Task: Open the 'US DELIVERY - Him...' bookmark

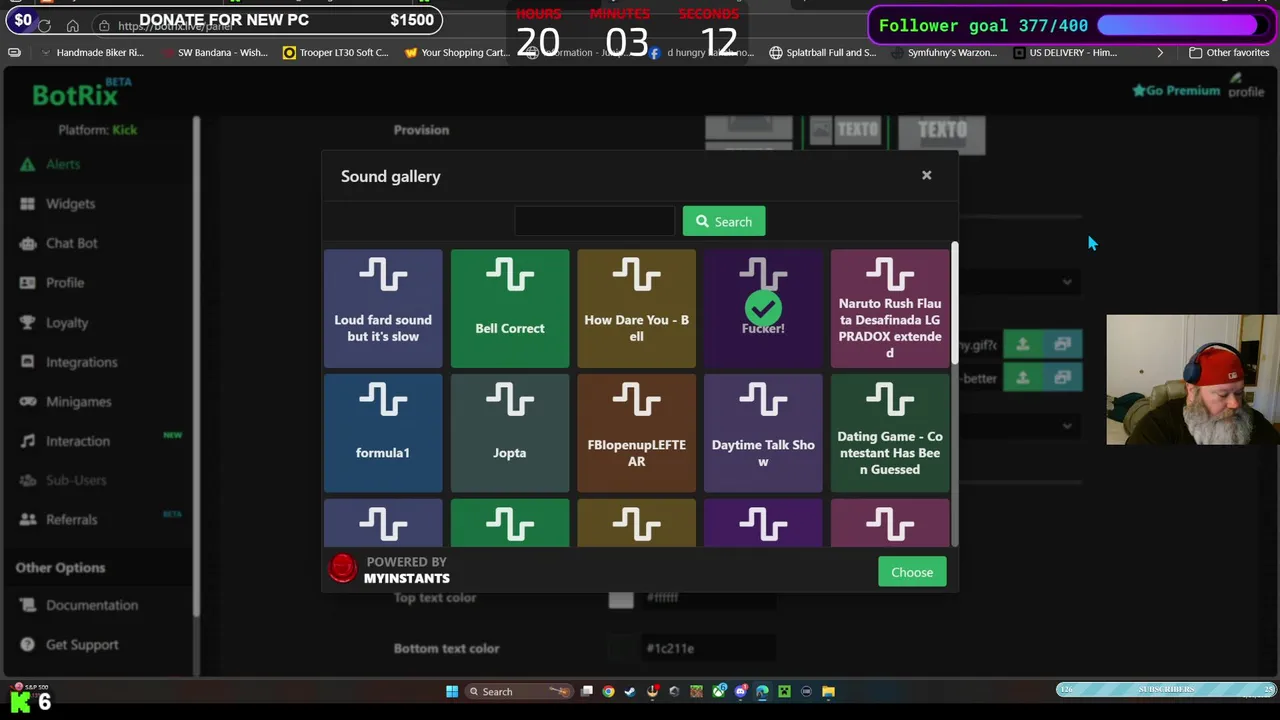Action: (1064, 52)
